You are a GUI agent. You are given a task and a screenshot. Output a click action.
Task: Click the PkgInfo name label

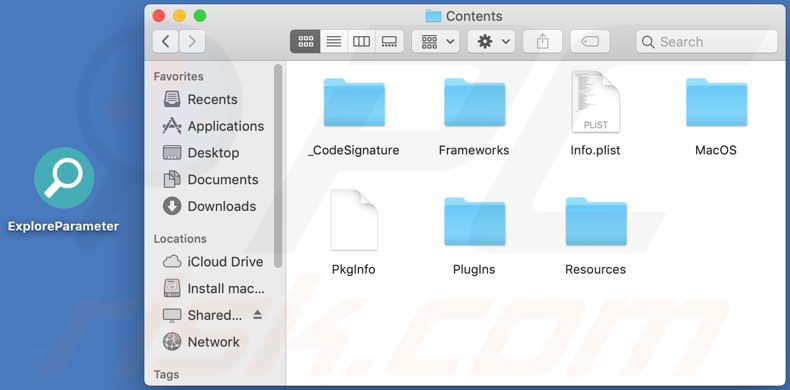pos(354,270)
